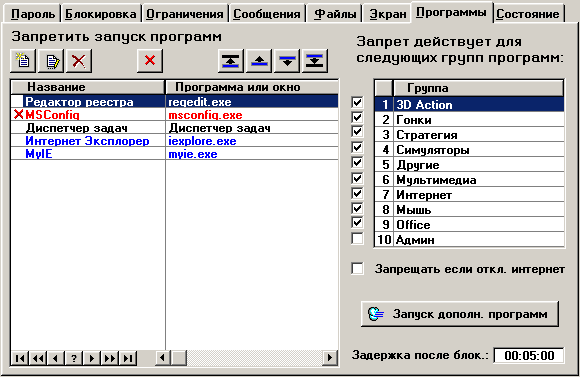Image resolution: width=580 pixels, height=377 pixels.
Task: Uncheck the Мультимедиа group checkbox
Action: (357, 178)
